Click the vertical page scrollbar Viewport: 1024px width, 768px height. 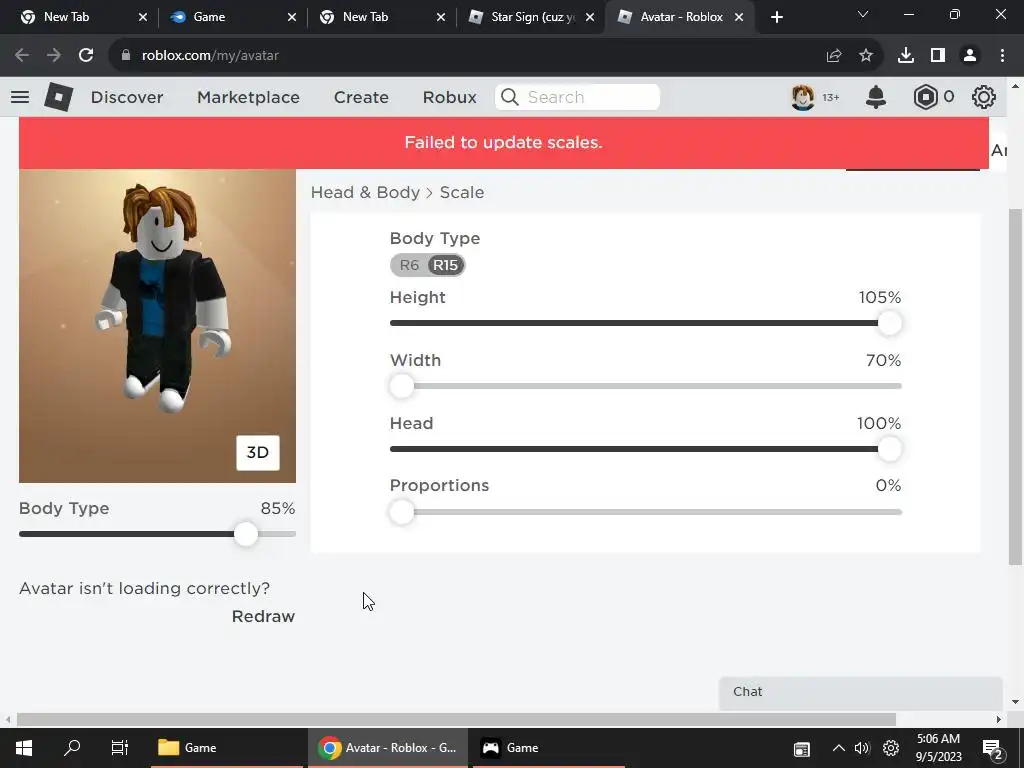(x=1015, y=387)
